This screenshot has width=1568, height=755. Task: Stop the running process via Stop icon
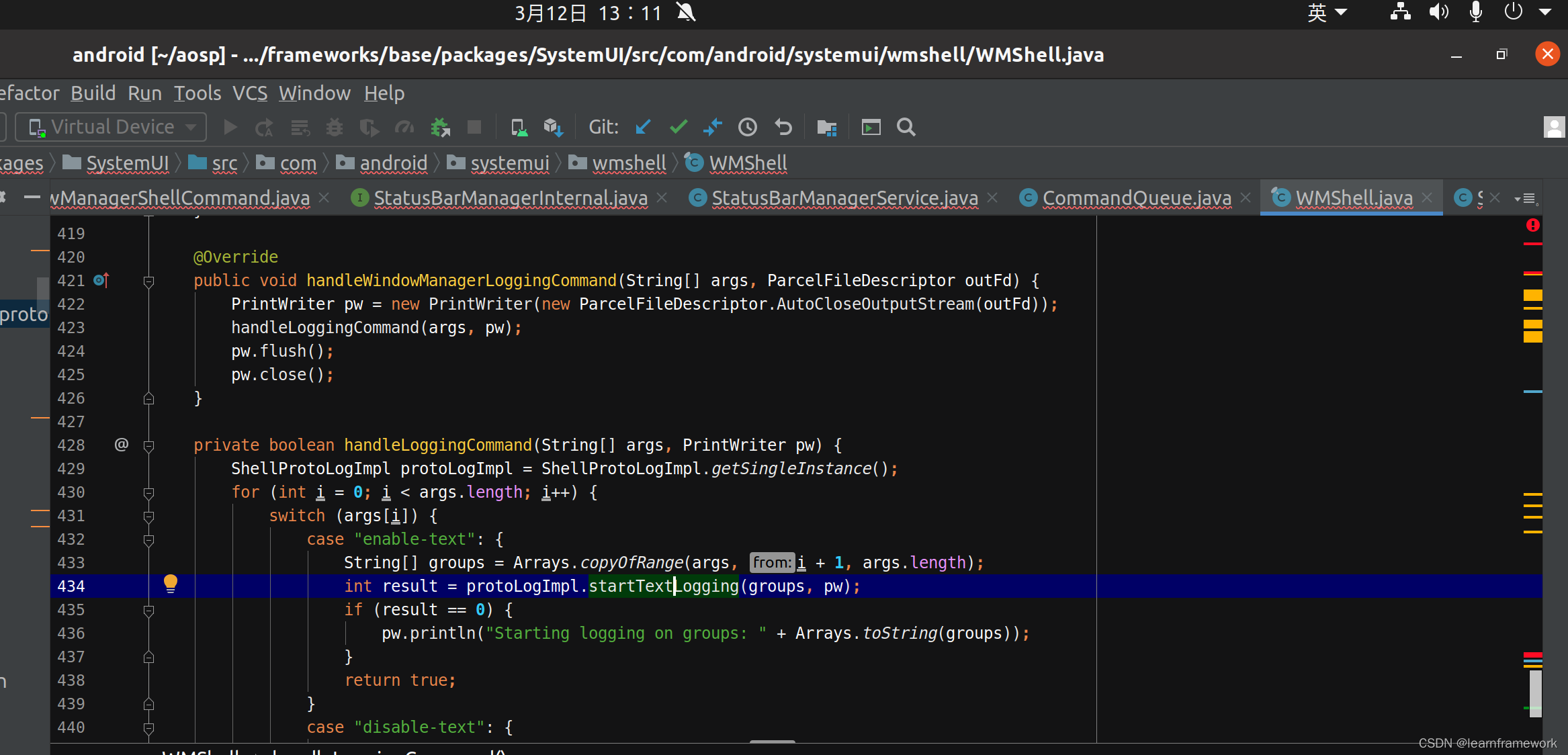click(475, 127)
